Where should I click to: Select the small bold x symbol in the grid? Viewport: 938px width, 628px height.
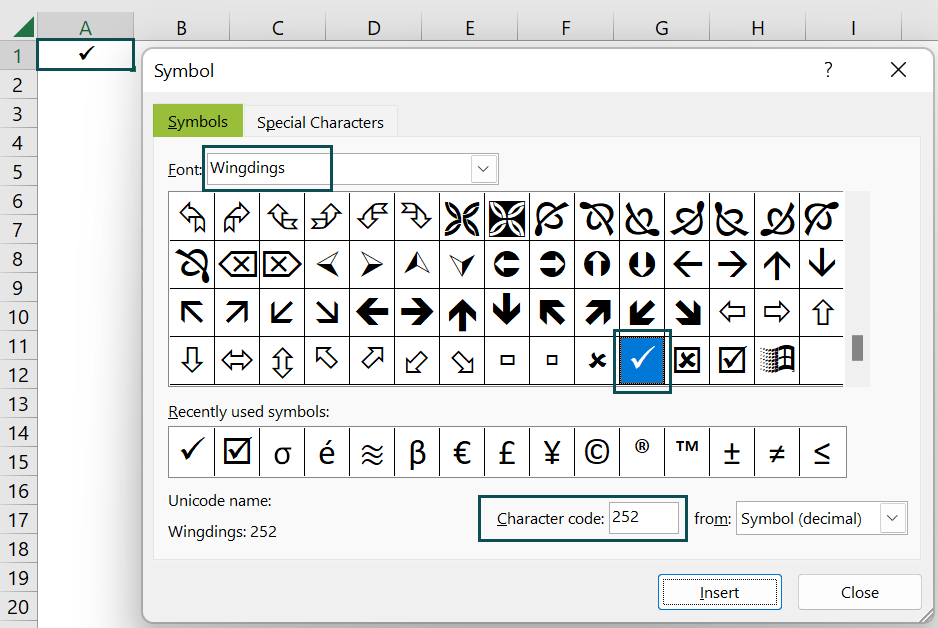(597, 360)
